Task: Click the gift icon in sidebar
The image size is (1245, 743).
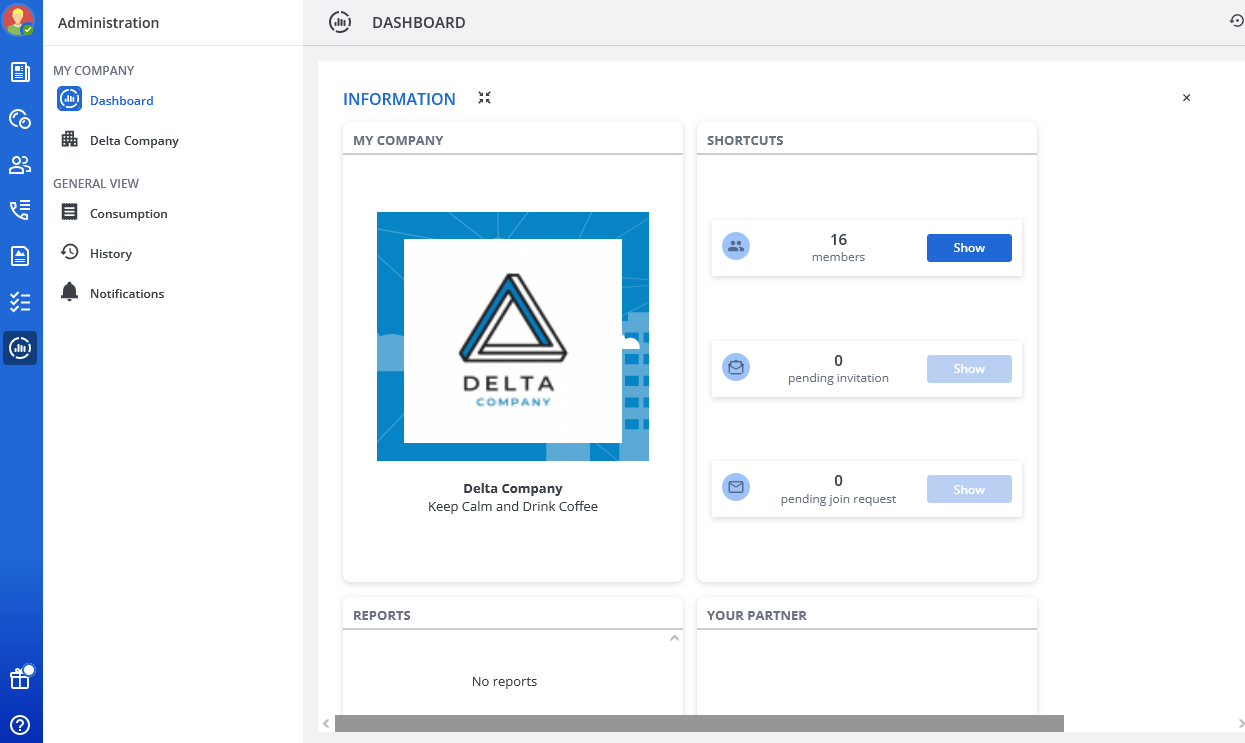Action: click(20, 679)
